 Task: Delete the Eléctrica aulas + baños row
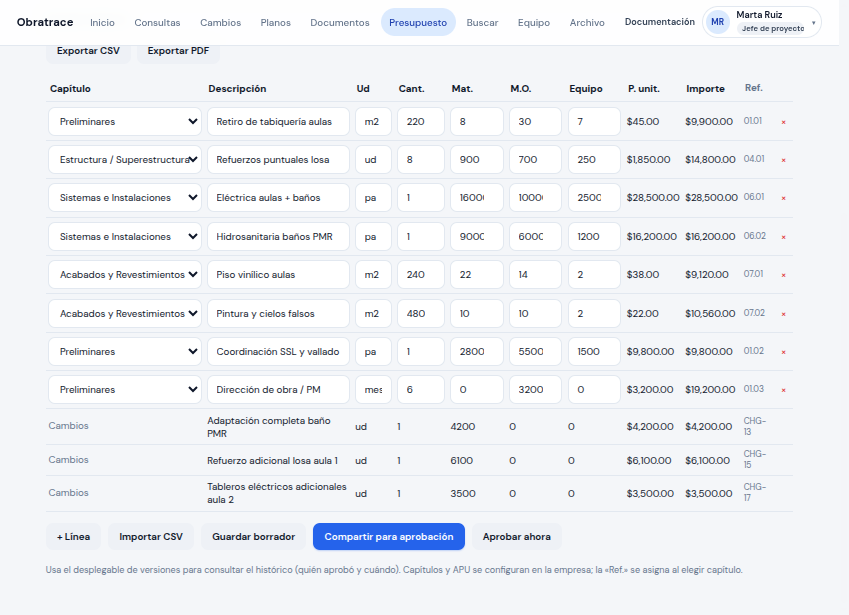click(x=783, y=198)
